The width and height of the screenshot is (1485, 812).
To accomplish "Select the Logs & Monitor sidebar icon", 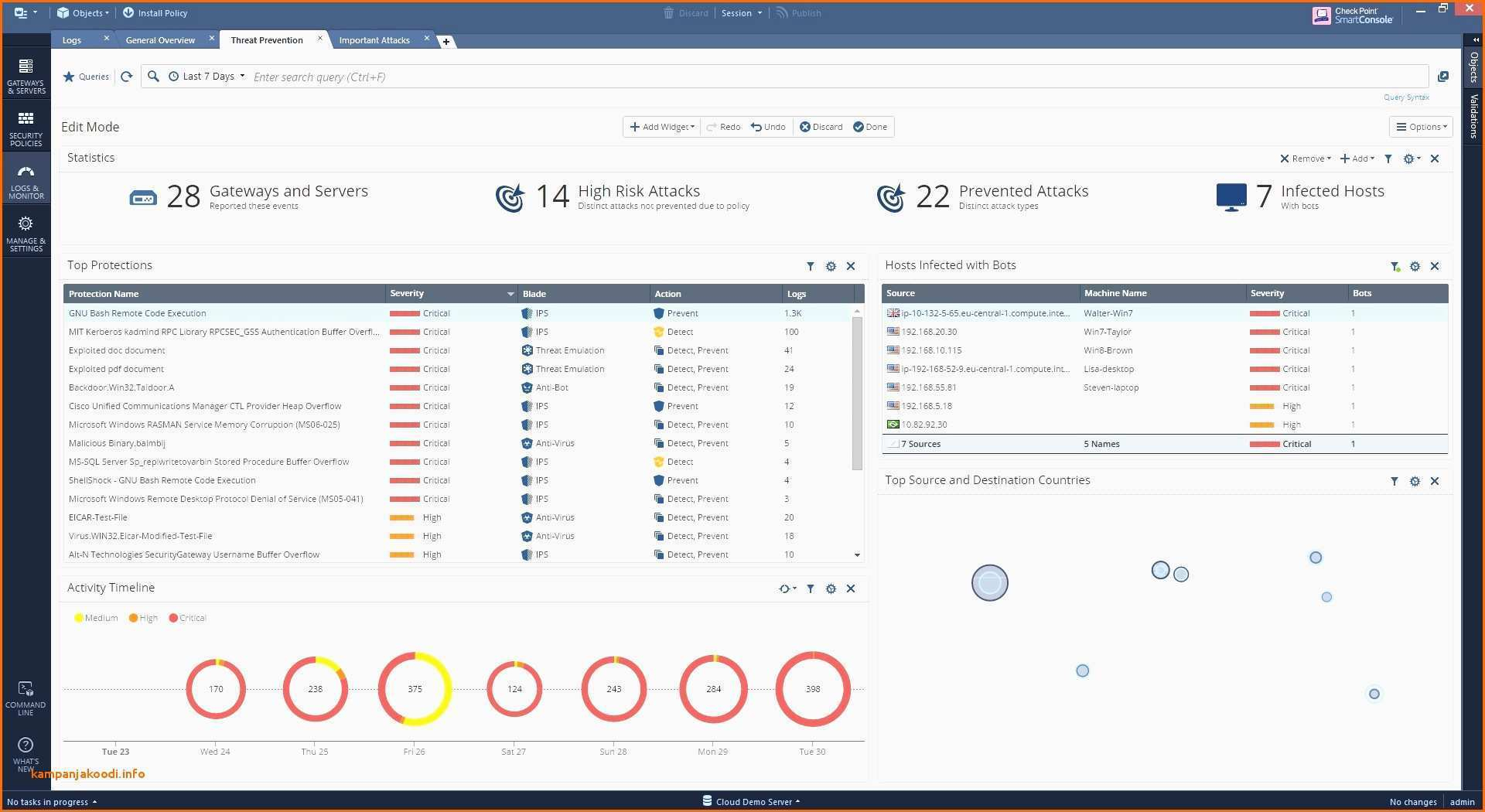I will tap(26, 179).
